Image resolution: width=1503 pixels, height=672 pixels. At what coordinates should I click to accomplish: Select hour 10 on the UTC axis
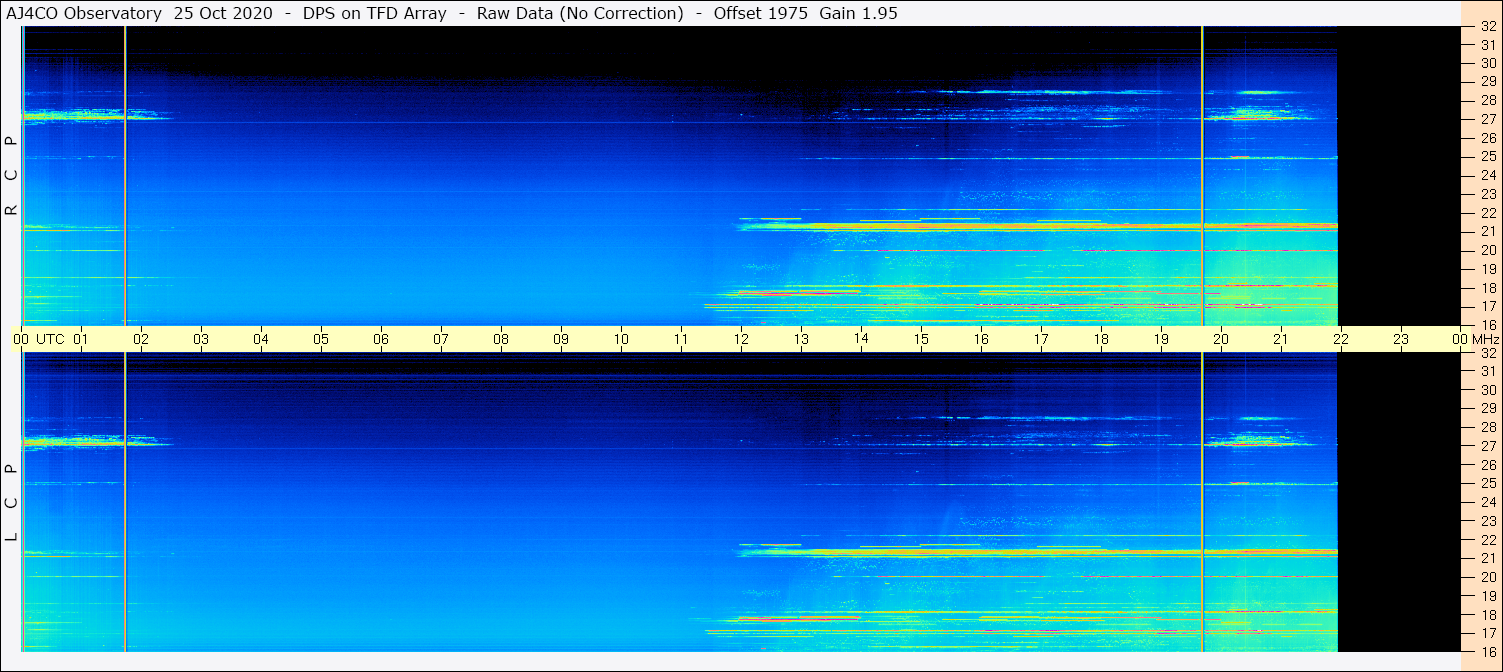tap(621, 339)
